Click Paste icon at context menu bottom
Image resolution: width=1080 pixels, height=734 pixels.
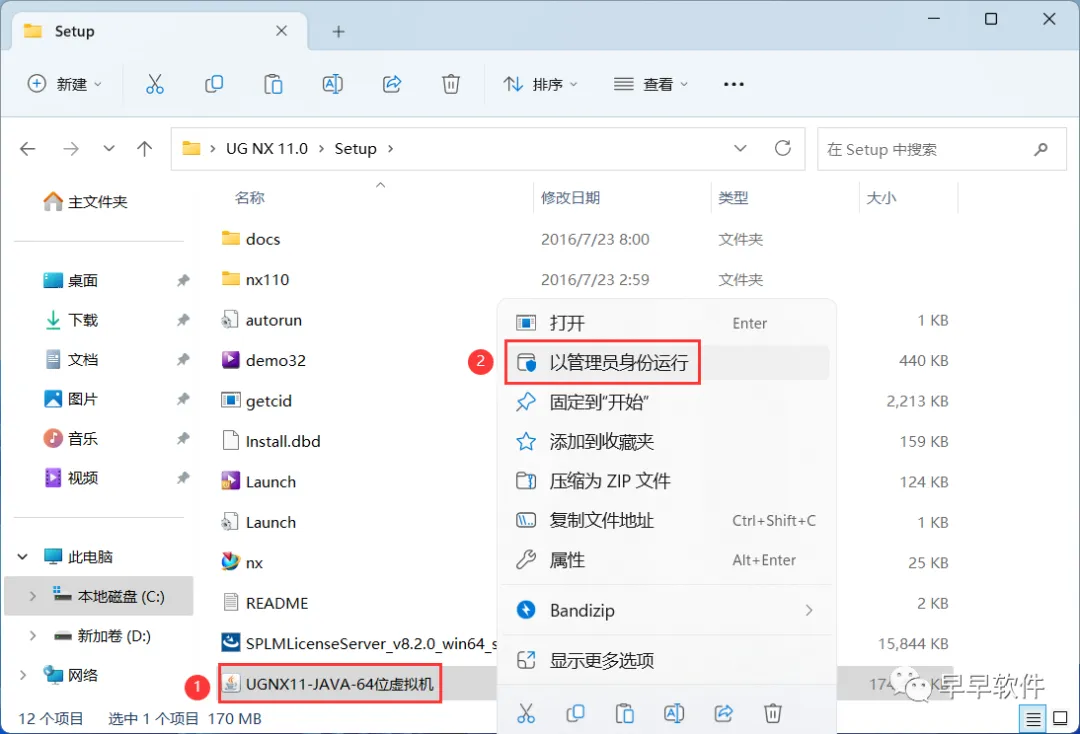click(625, 713)
